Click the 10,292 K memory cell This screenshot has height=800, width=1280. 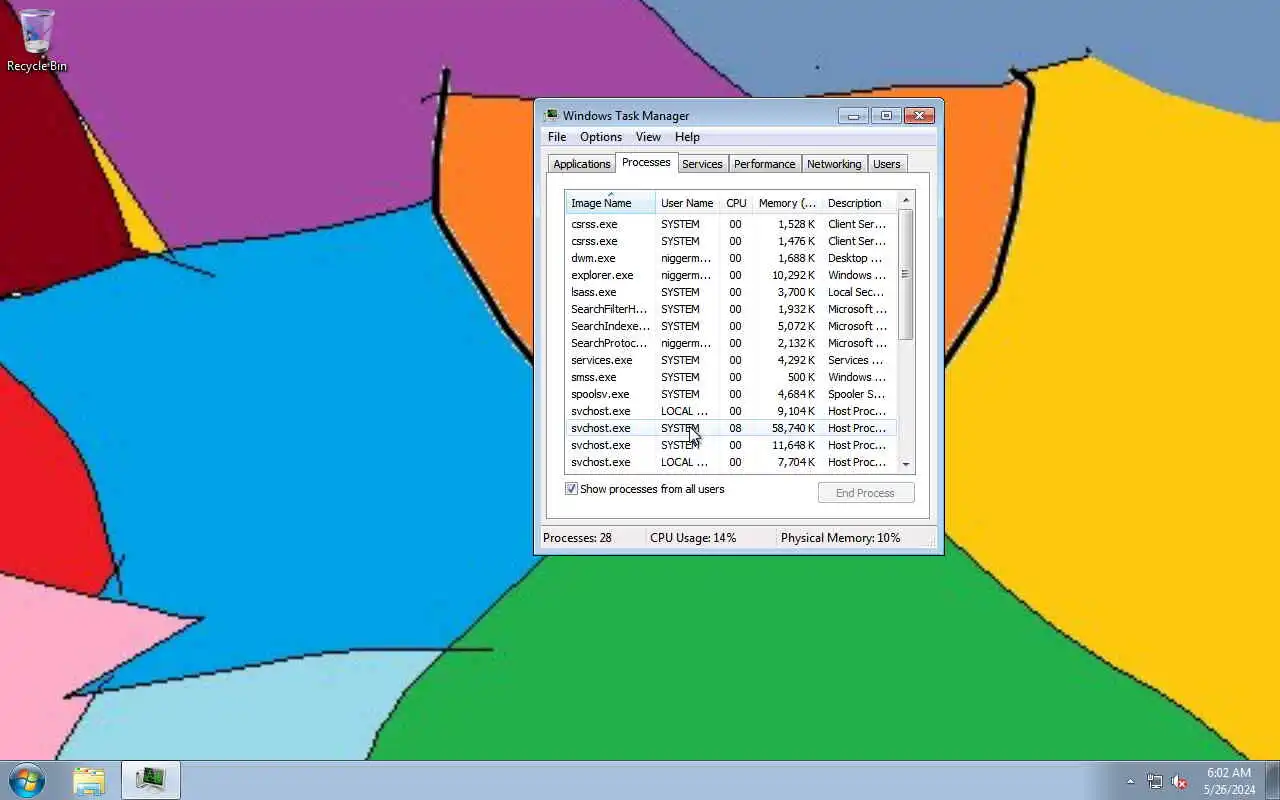tap(793, 275)
